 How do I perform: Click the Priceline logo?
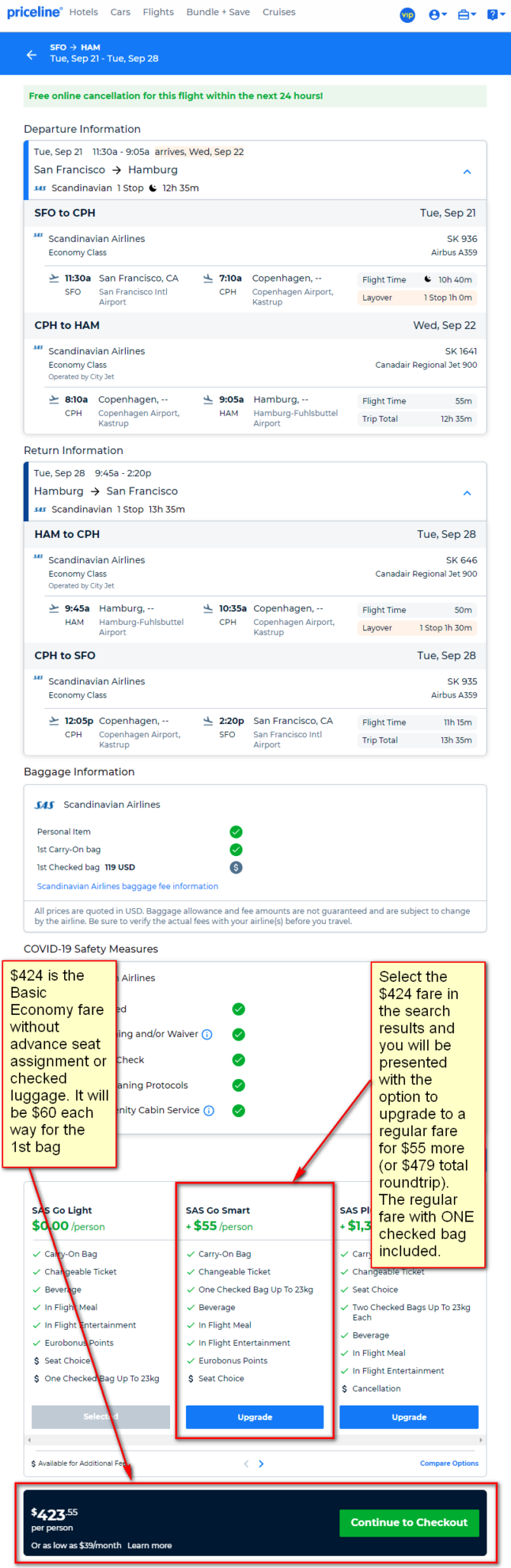coord(34,12)
